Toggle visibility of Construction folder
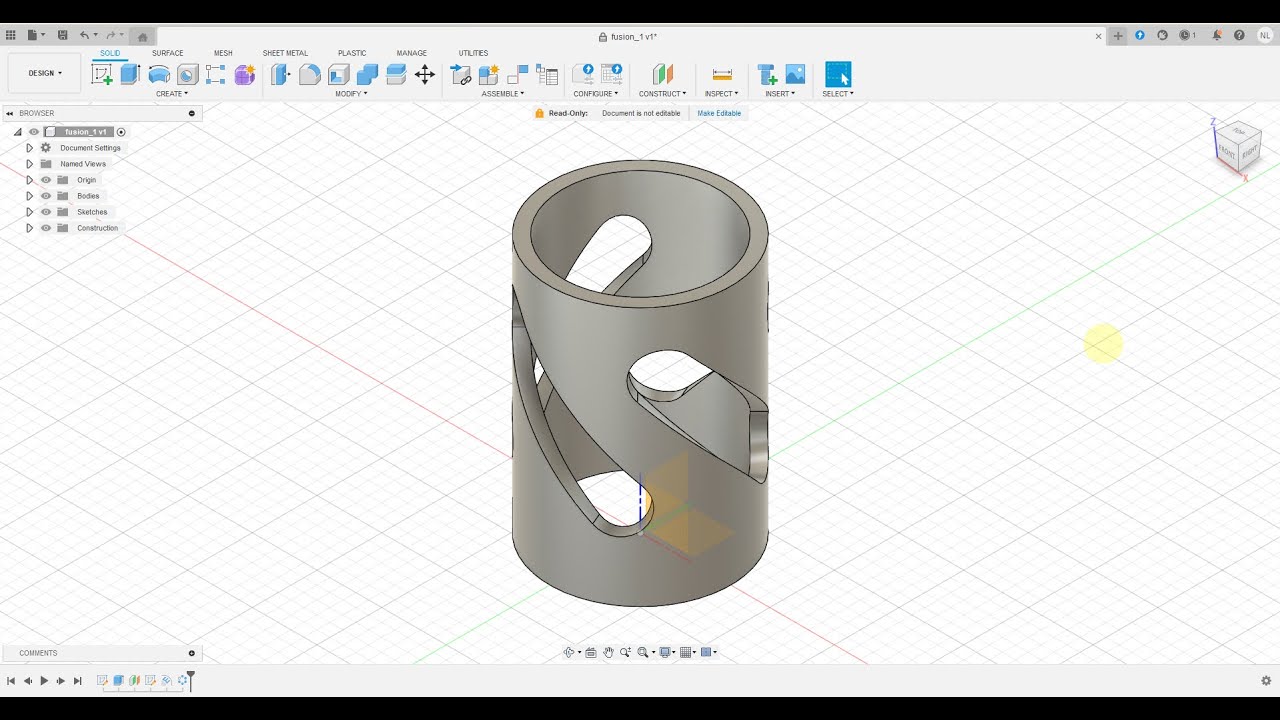This screenshot has width=1280, height=720. tap(46, 228)
